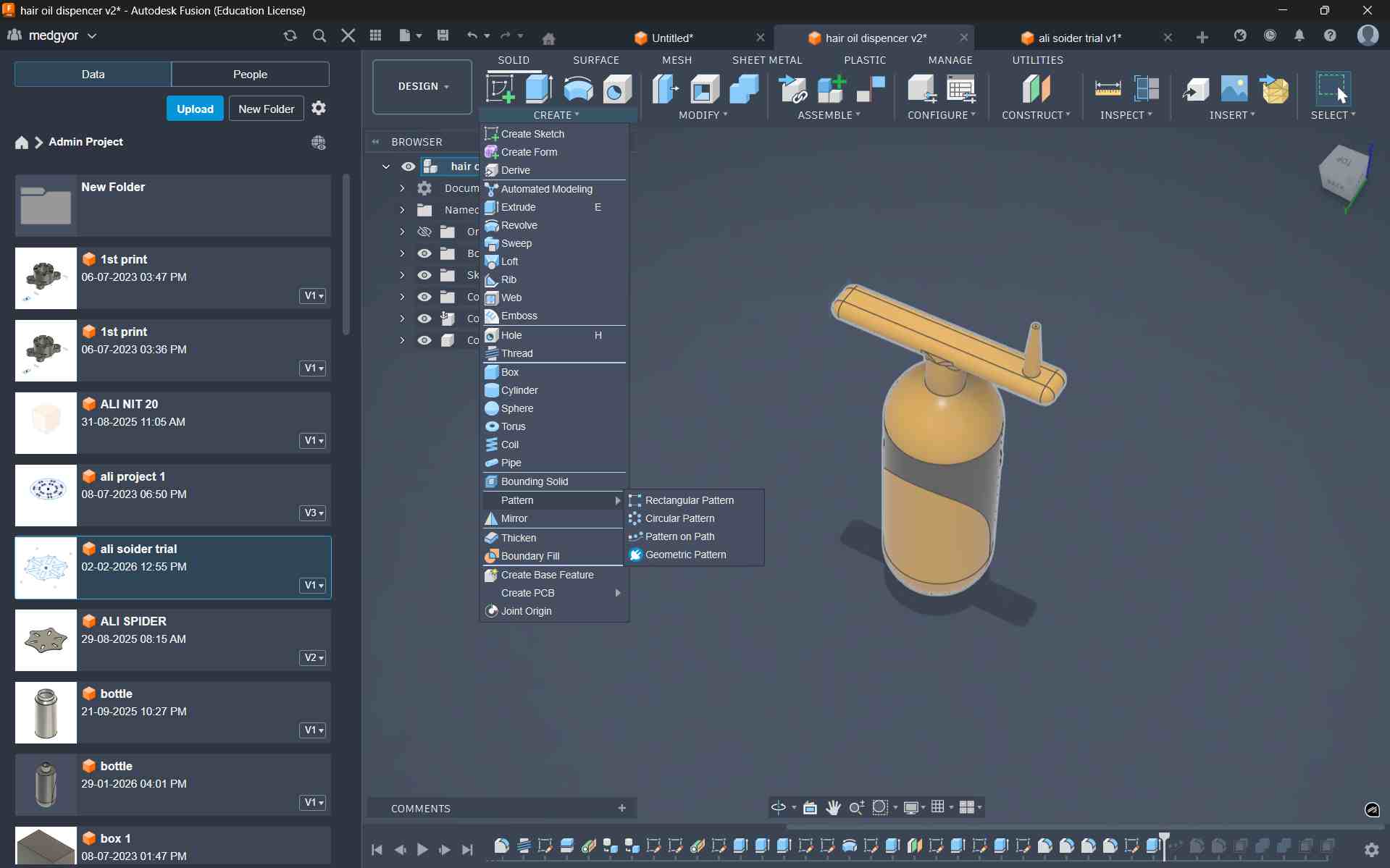Open version dropdown V3 for ali project 1
Image resolution: width=1390 pixels, height=868 pixels.
313,513
